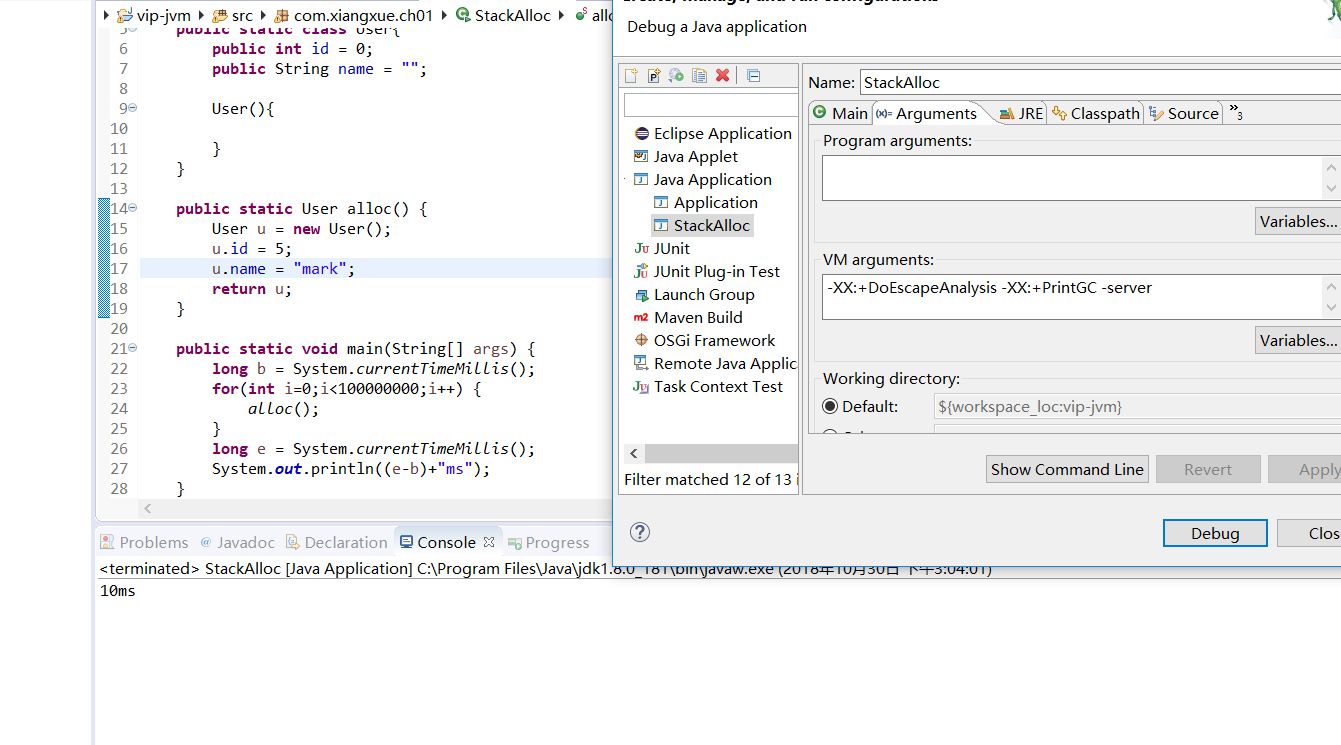Screen dimensions: 1341x745
Task: Click the Revert button
Action: tap(1208, 469)
